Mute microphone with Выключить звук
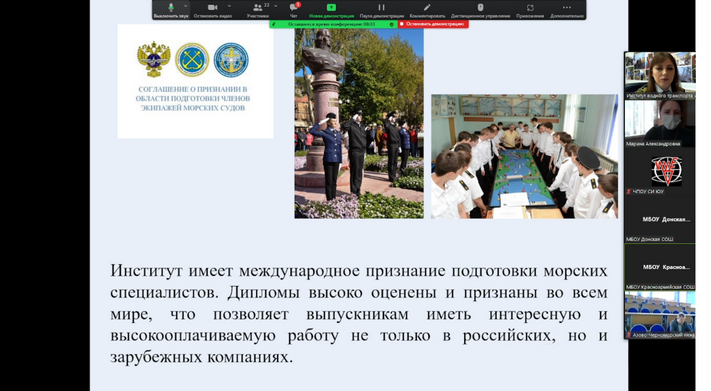 [171, 10]
